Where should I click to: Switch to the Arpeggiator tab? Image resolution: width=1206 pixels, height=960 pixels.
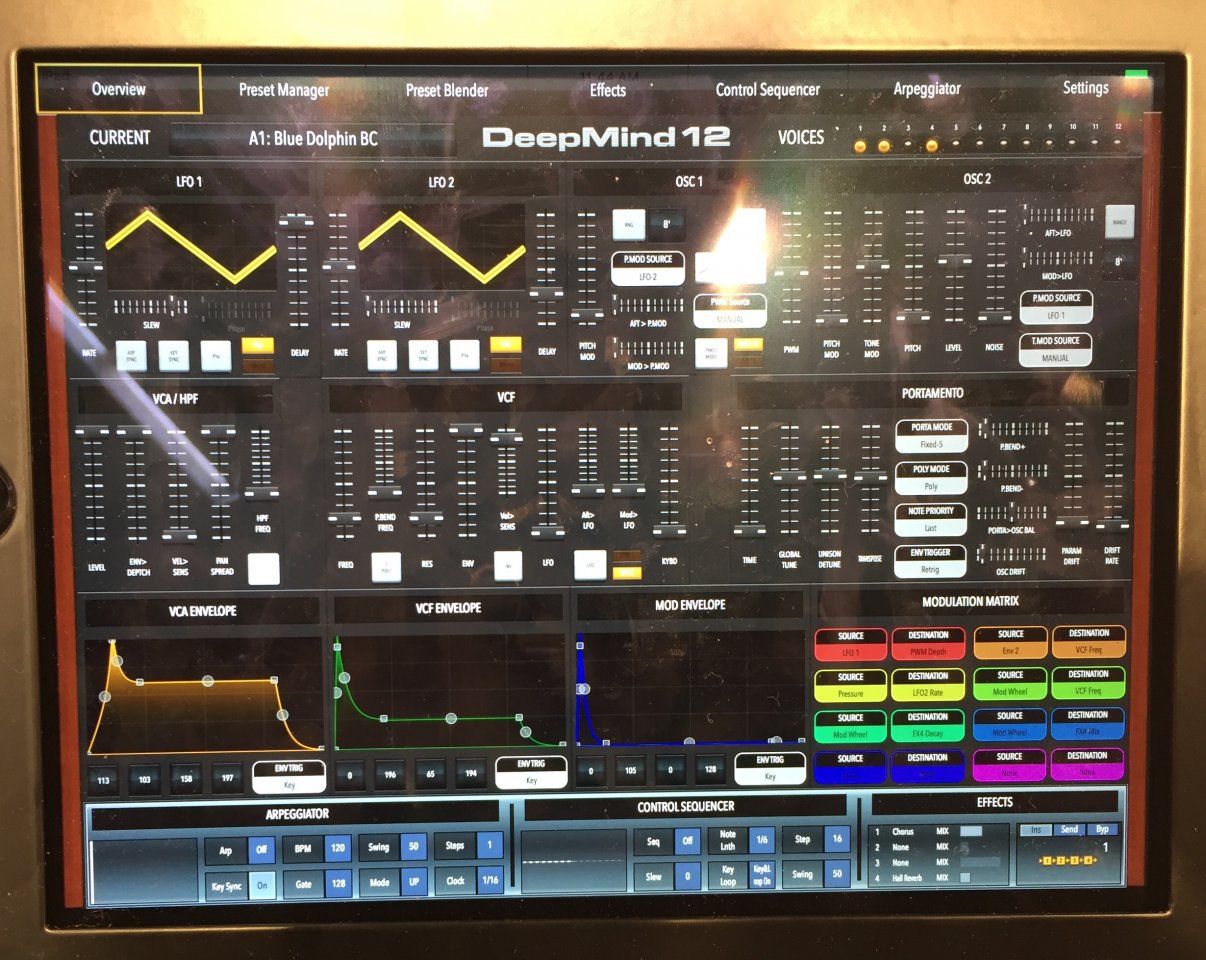pyautogui.click(x=927, y=88)
